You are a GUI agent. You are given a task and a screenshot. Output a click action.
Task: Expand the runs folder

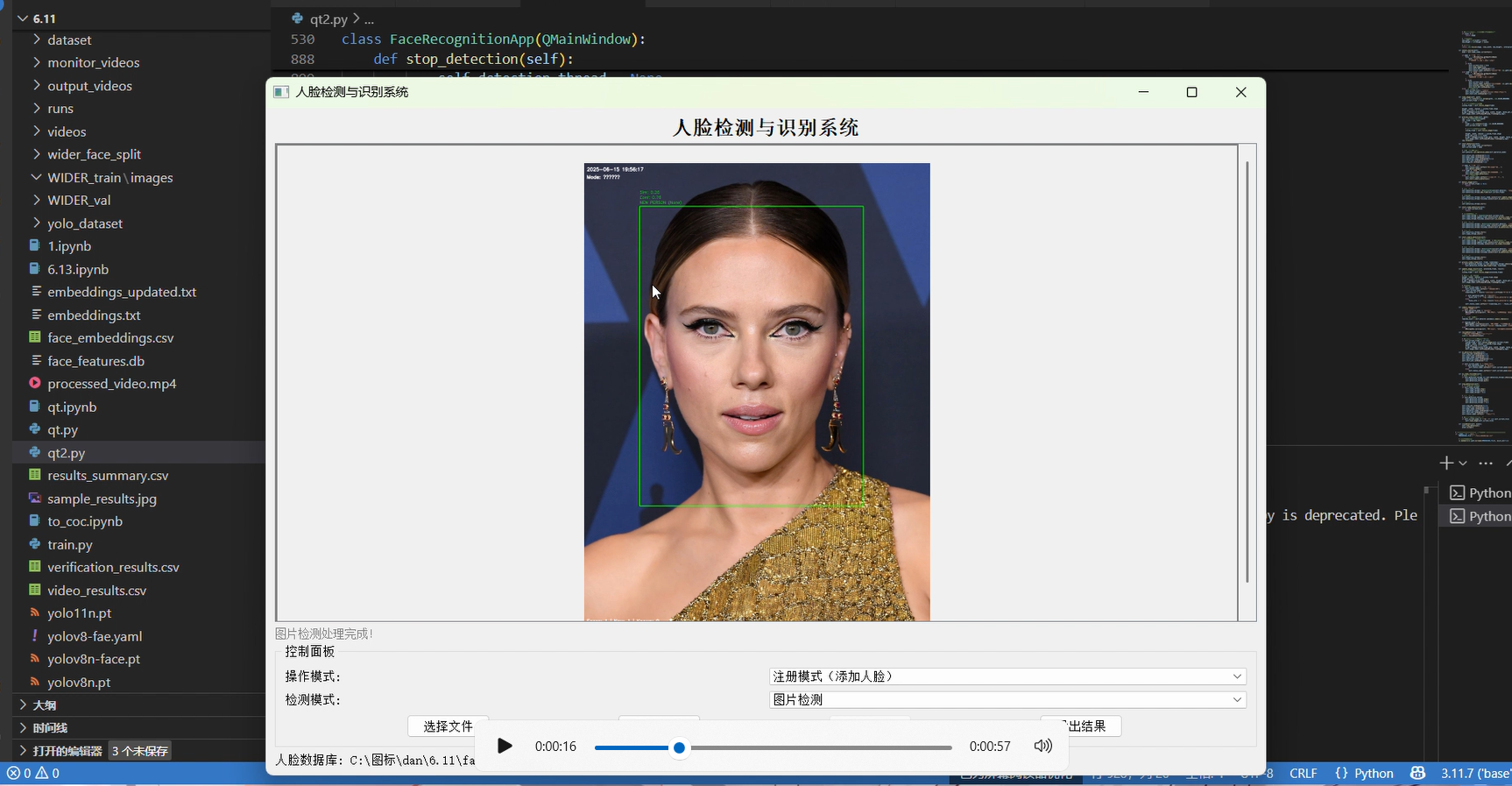coord(37,108)
